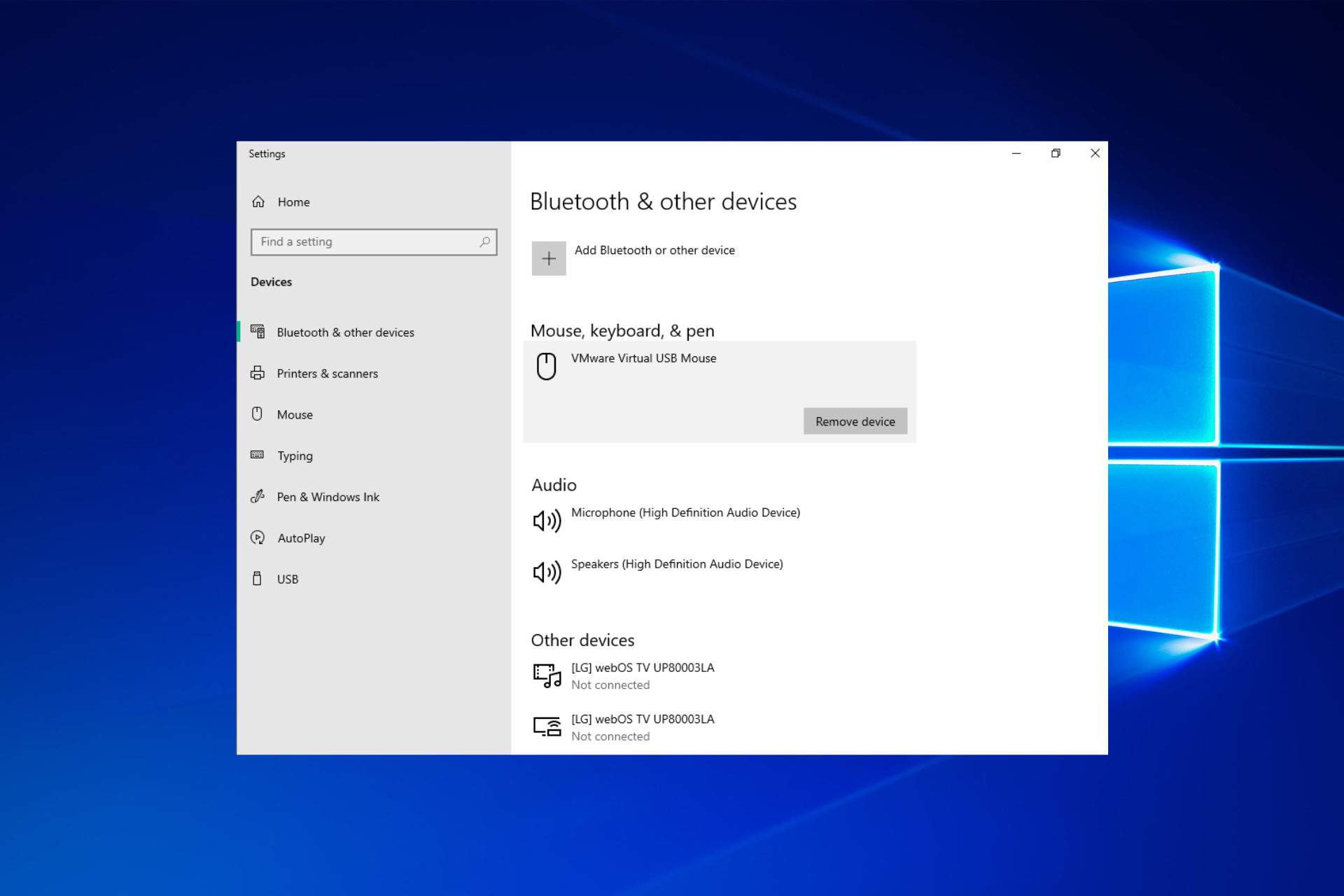Remove the VMware Virtual USB Mouse device
1344x896 pixels.
[x=855, y=421]
